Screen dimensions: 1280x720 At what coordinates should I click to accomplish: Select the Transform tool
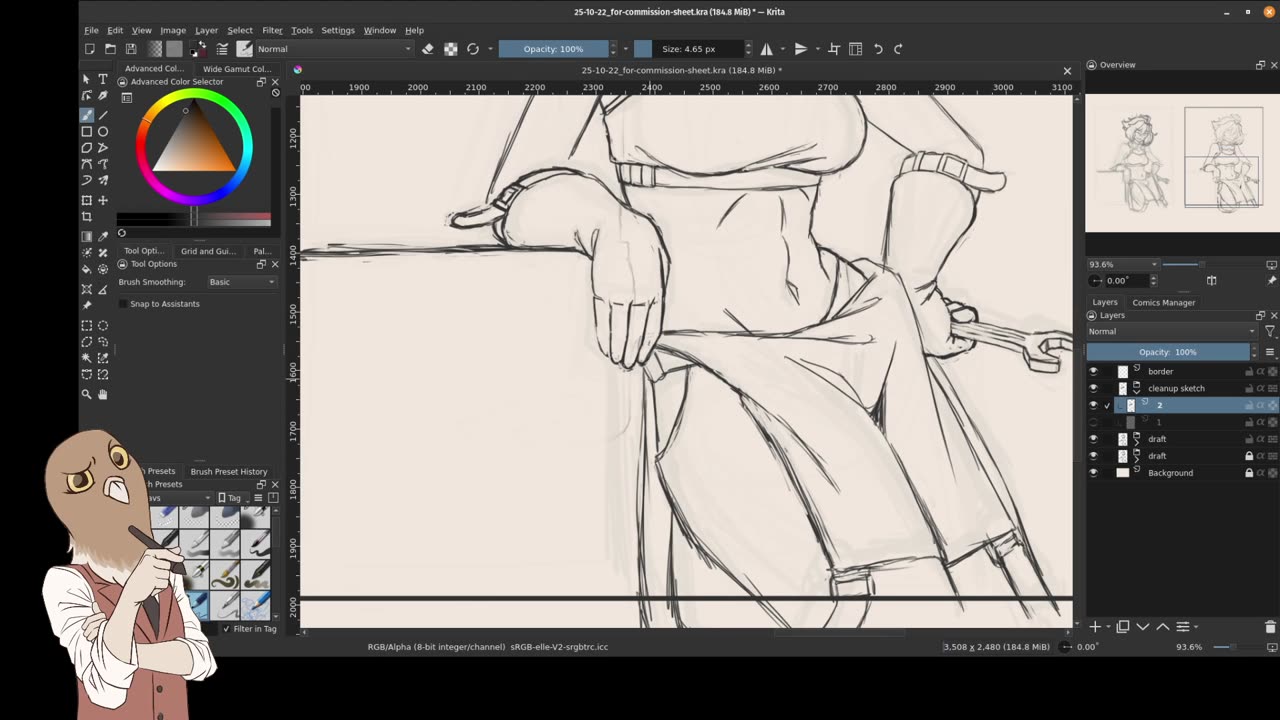coord(87,200)
